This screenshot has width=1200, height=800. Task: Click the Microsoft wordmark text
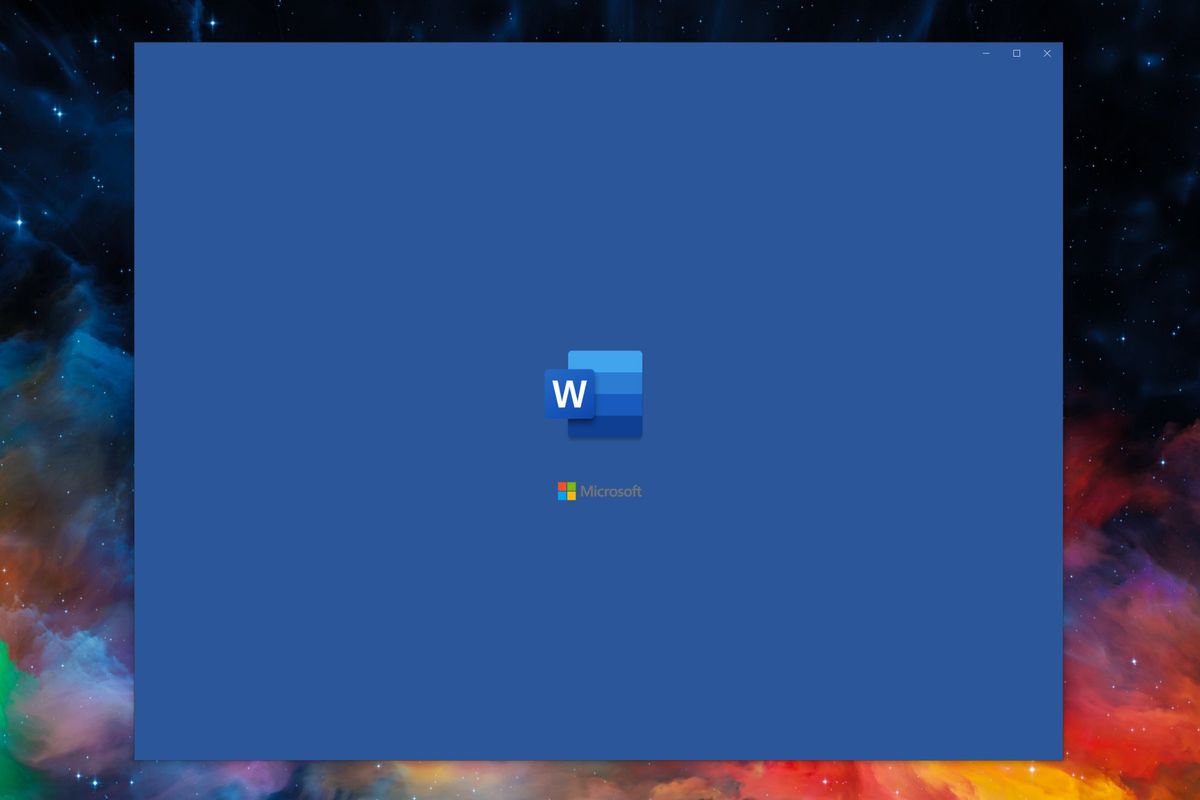(612, 491)
